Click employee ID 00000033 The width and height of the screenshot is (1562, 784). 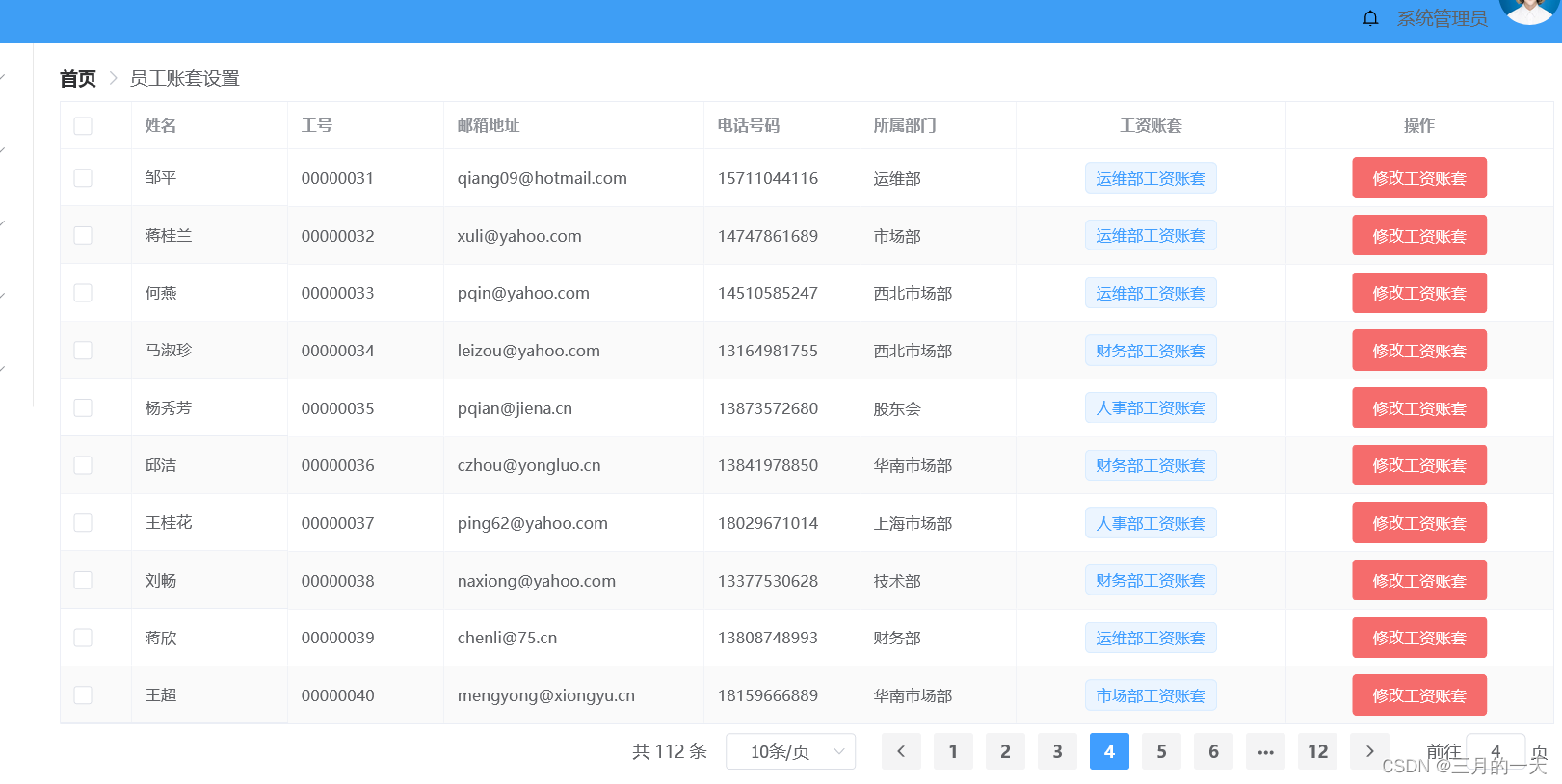click(x=338, y=293)
